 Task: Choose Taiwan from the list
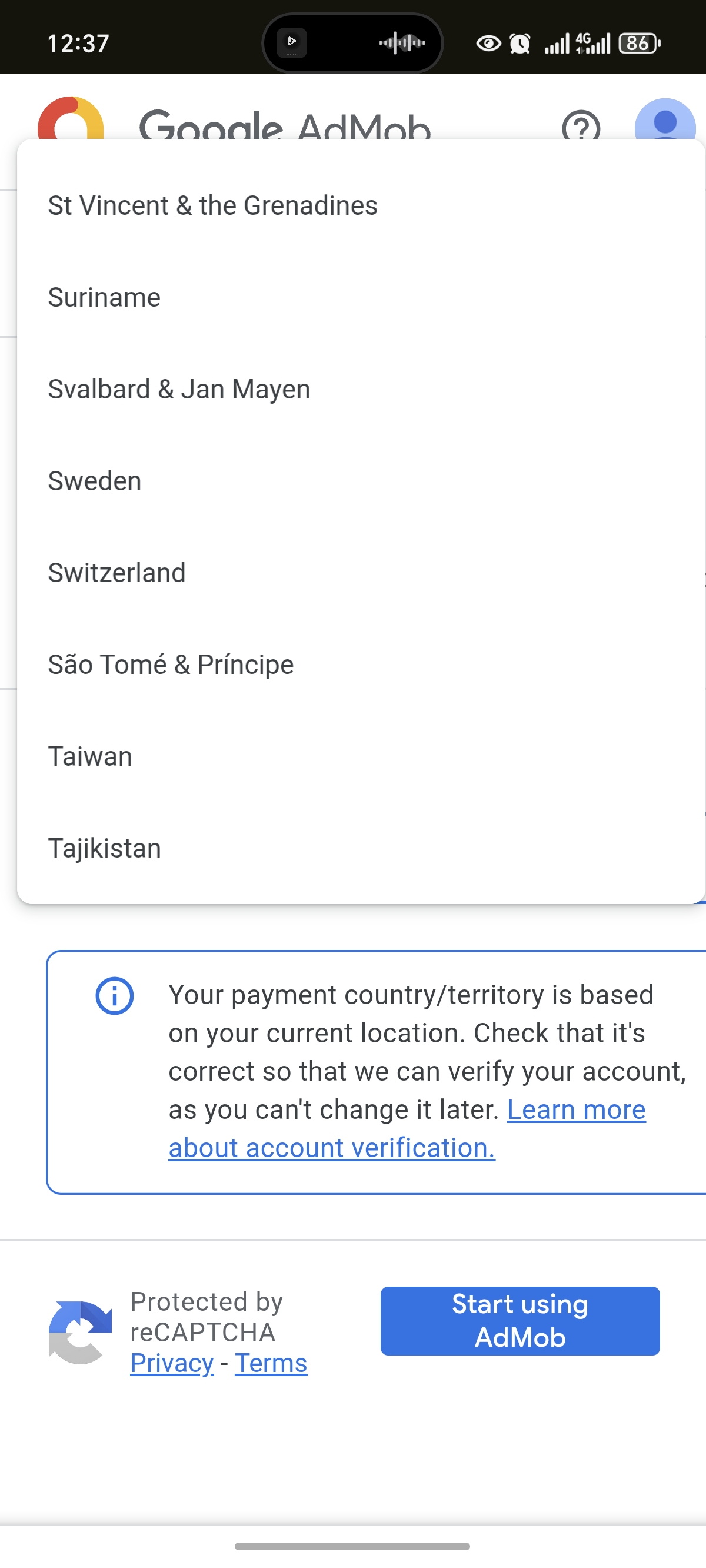click(x=90, y=757)
